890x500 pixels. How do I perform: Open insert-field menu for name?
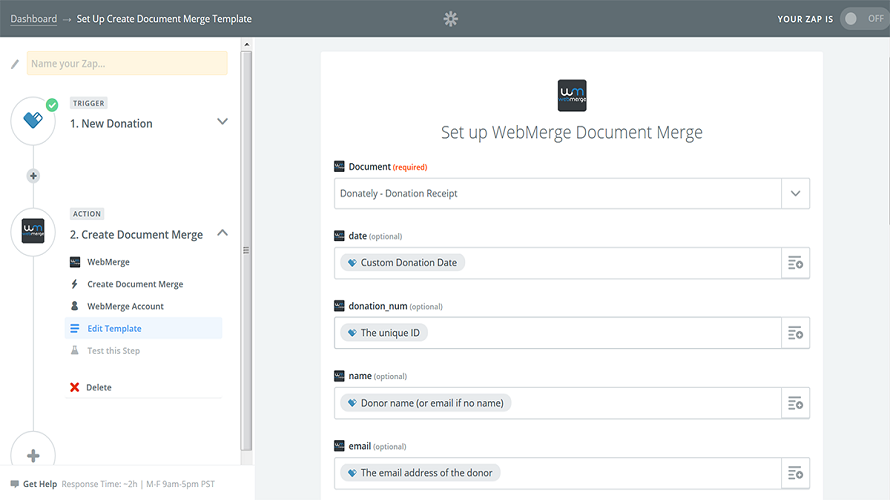(795, 403)
